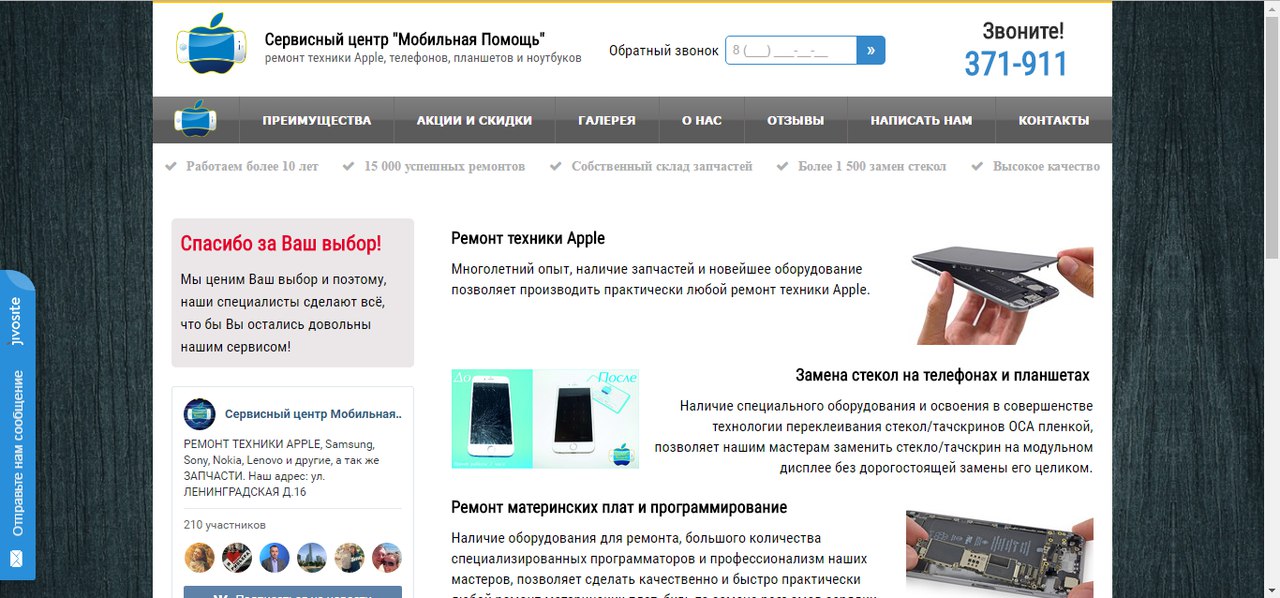This screenshot has height=598, width=1280.
Task: Open the ОТЗЫВЫ menu item
Action: coord(796,120)
